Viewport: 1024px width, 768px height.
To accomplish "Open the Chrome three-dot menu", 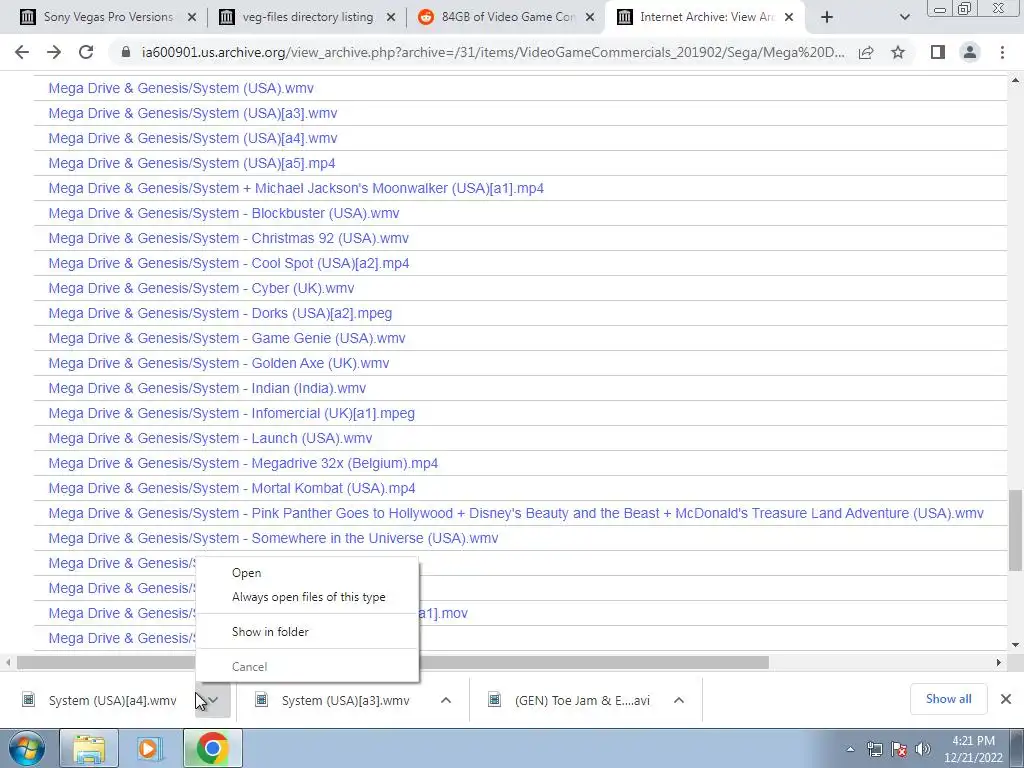I will click(x=1002, y=52).
